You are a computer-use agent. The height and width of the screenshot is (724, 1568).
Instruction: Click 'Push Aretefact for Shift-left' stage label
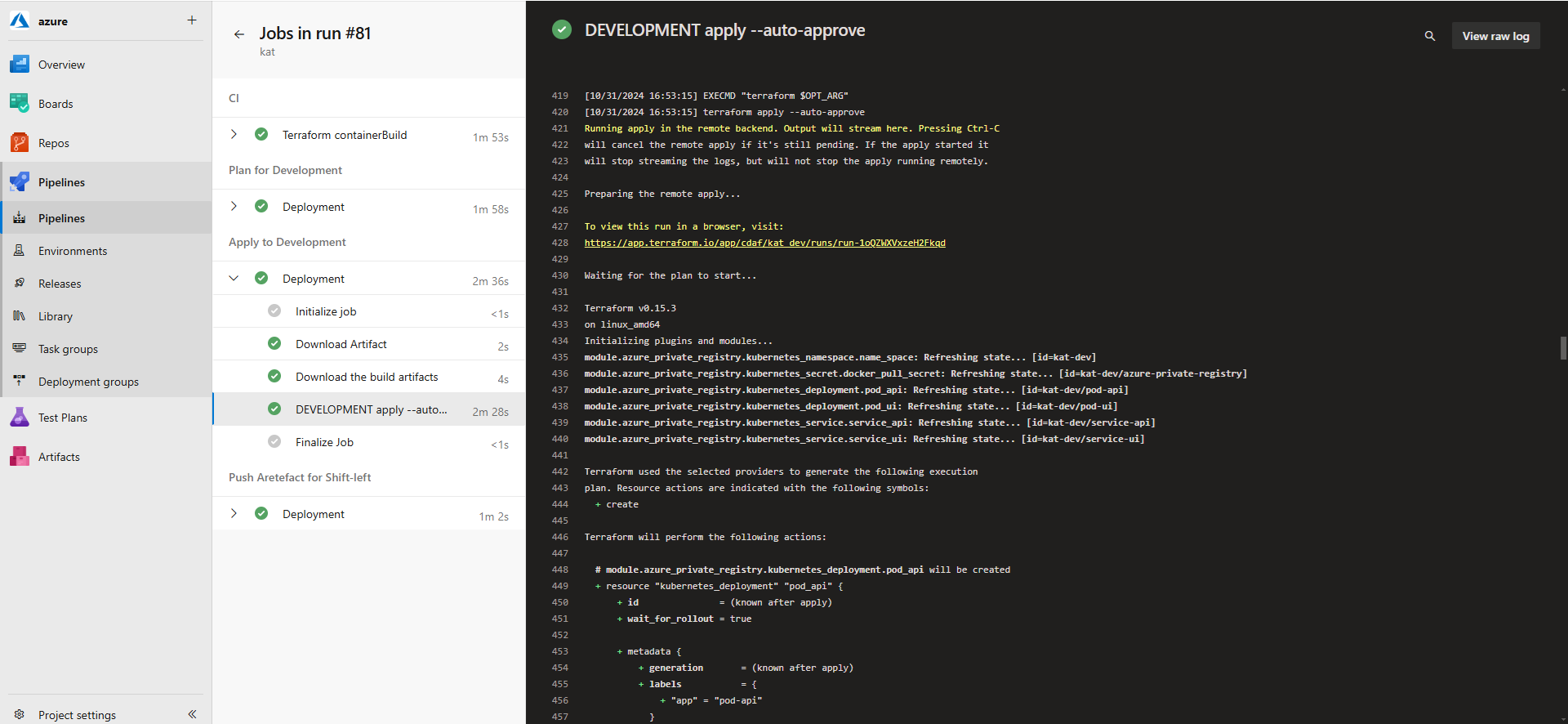300,477
